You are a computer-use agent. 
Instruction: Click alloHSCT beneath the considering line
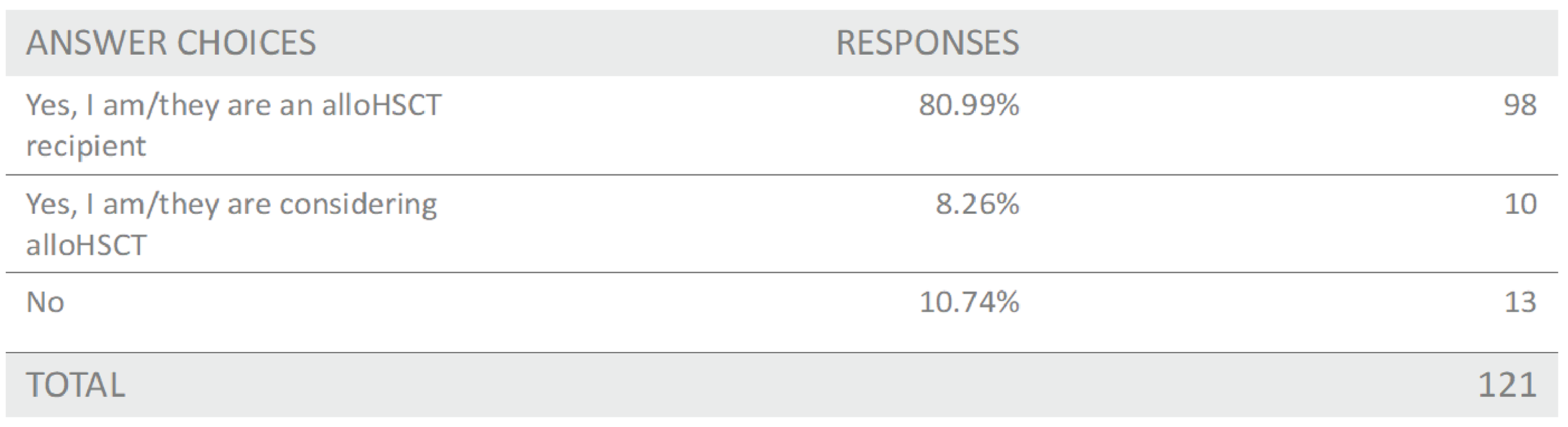86,245
